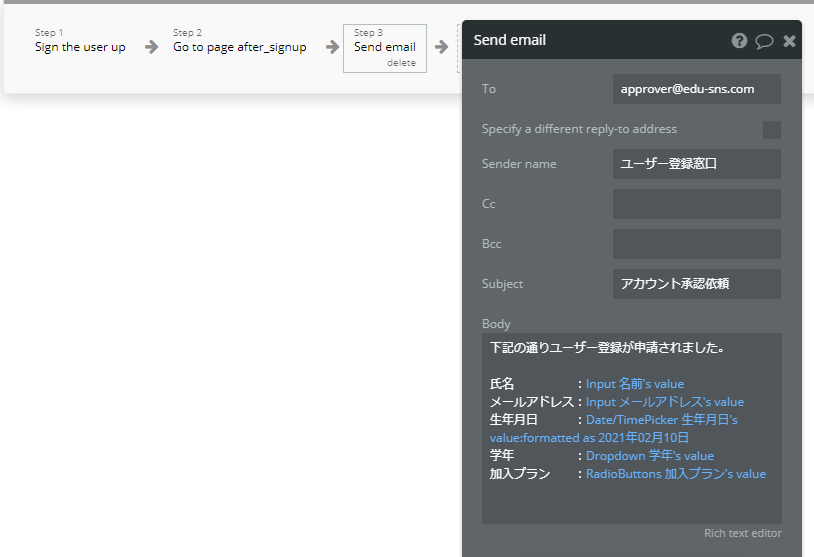
Task: Click the arrow between Step 2 and Step 3
Action: coord(332,47)
